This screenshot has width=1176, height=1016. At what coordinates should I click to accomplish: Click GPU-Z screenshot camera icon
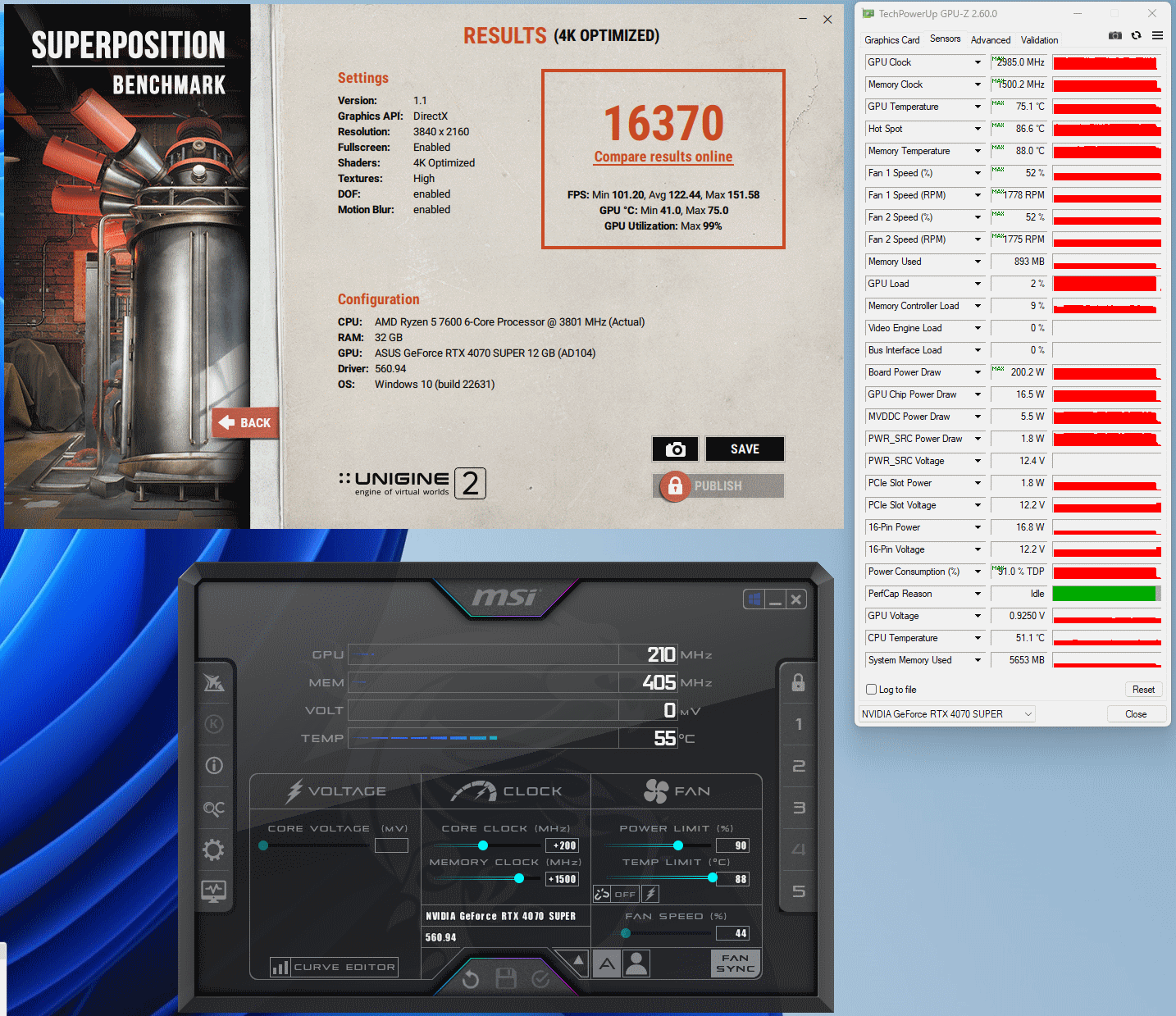pyautogui.click(x=1115, y=36)
